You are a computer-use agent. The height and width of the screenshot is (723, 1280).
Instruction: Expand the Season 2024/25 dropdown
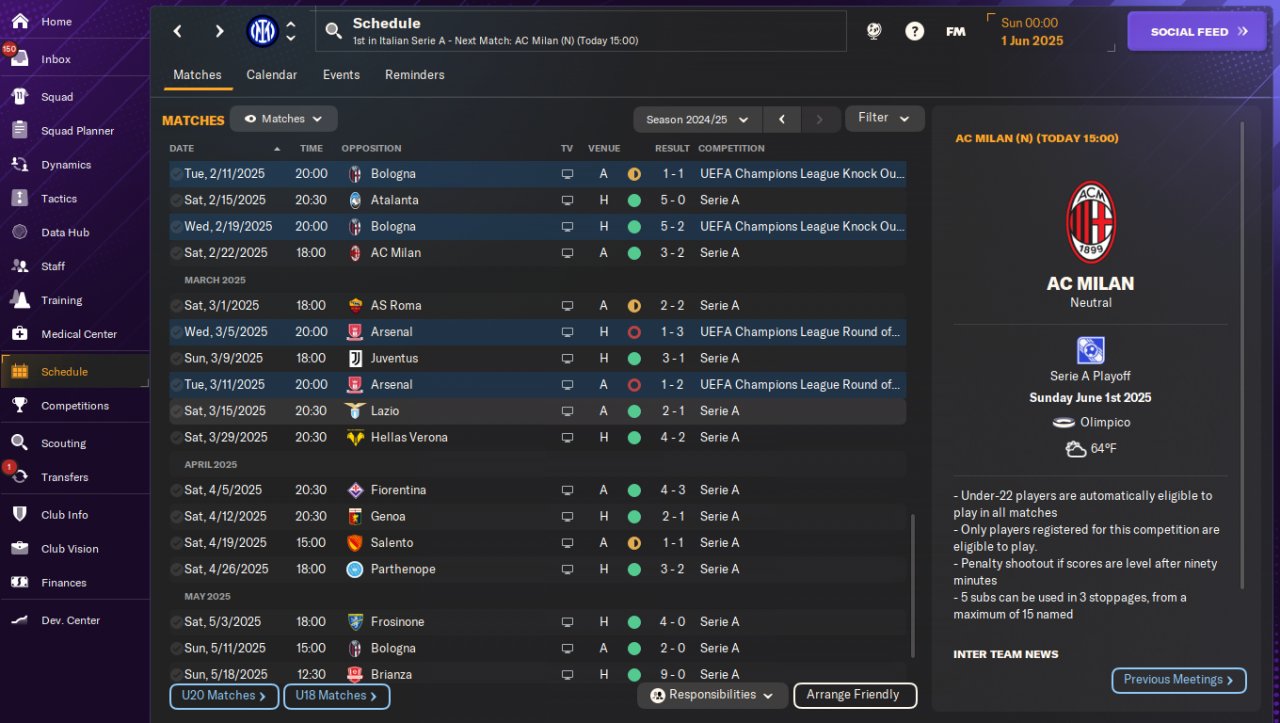click(697, 120)
